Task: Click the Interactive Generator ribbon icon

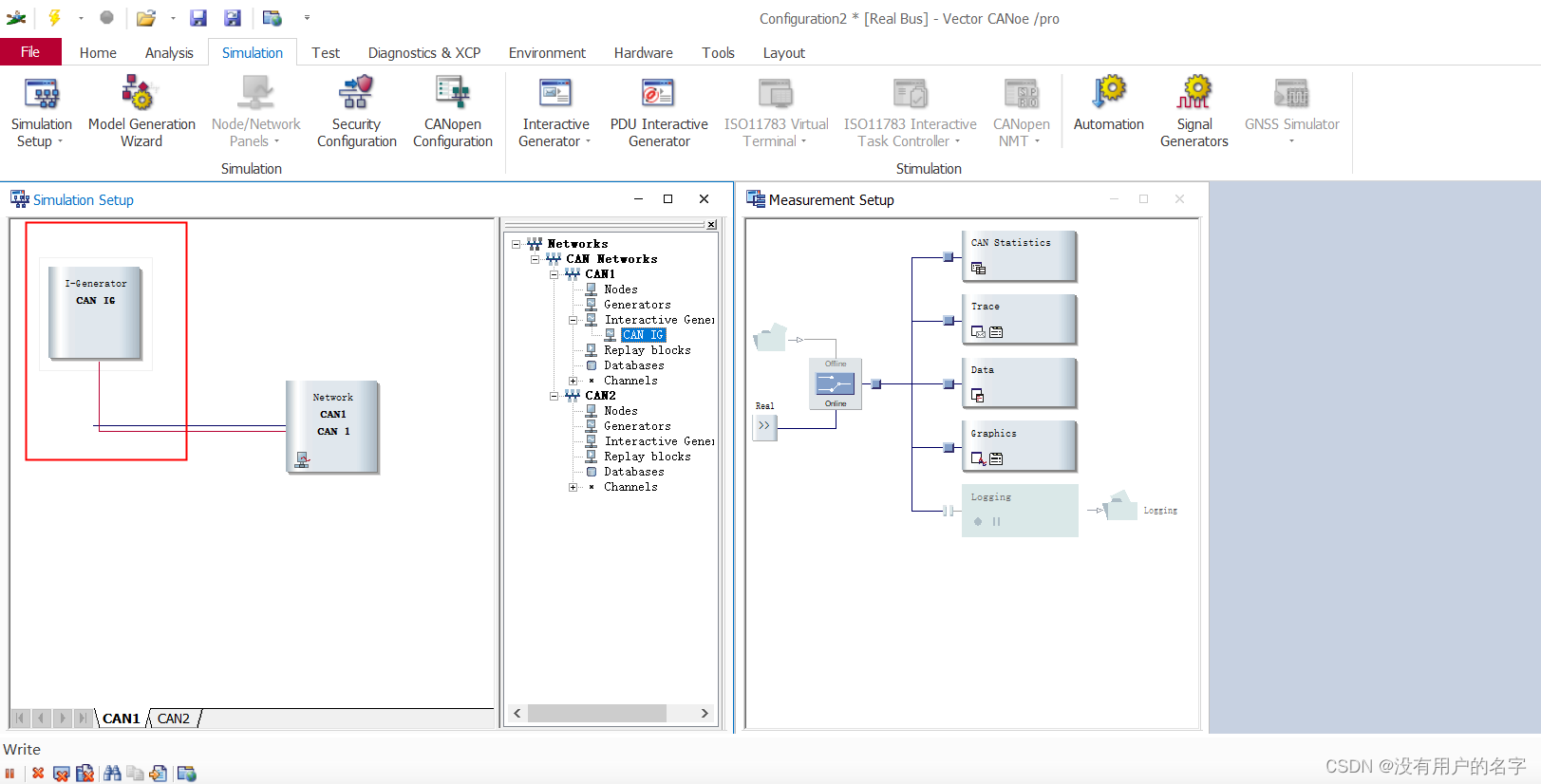Action: tap(555, 93)
